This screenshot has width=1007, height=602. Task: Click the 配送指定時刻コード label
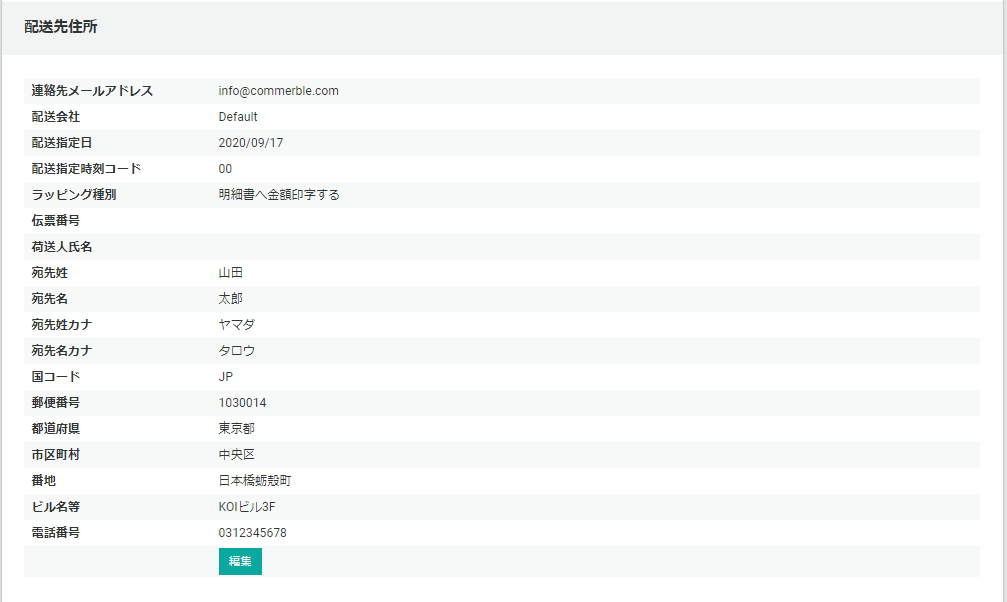pyautogui.click(x=86, y=169)
